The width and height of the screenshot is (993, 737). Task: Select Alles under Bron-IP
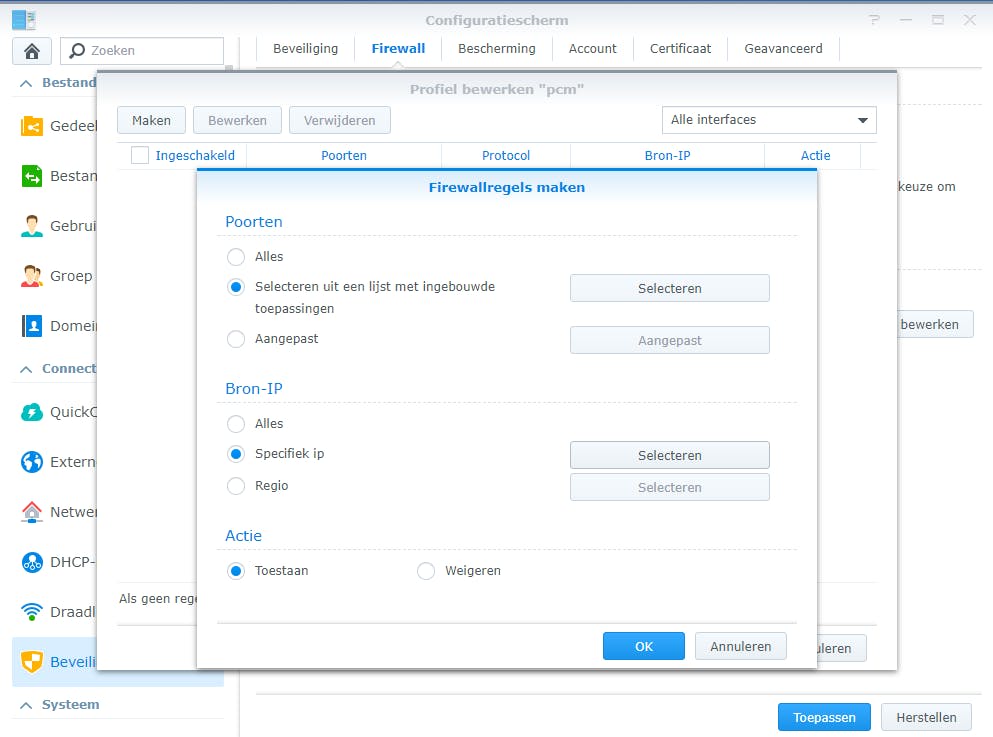(x=236, y=424)
